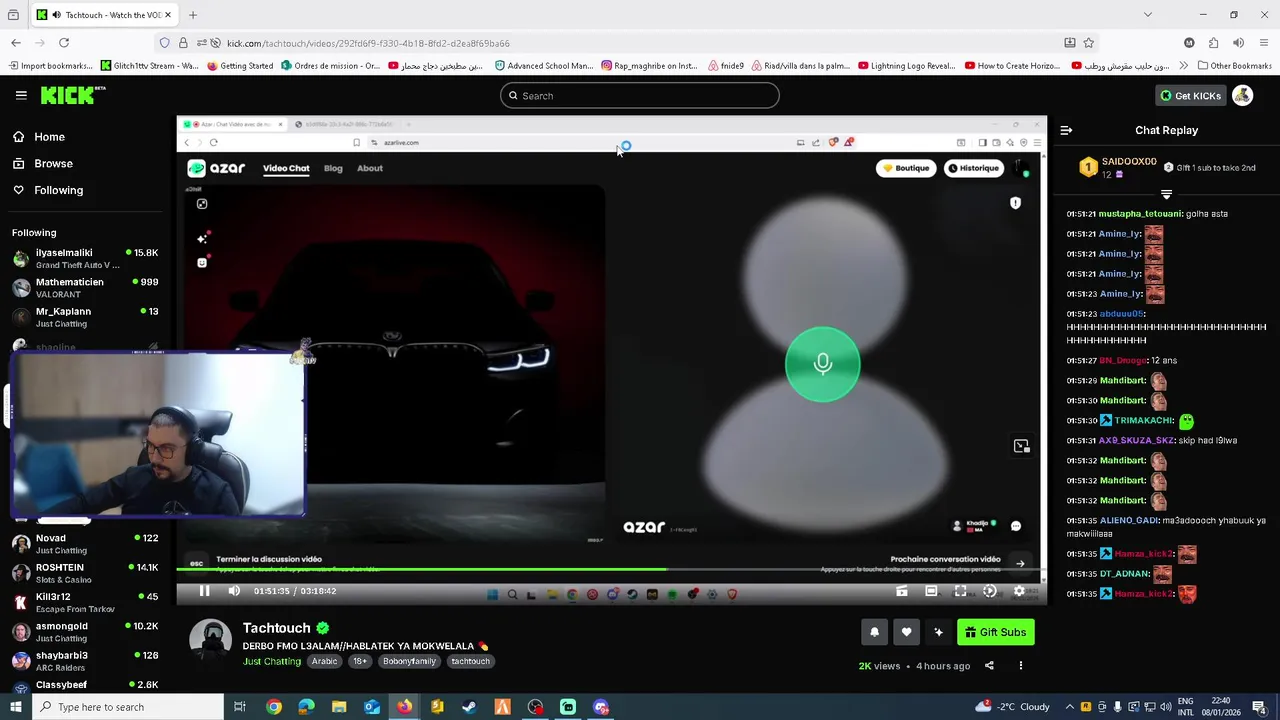Toggle theater mode in the player
The image size is (1280, 720).
[931, 591]
